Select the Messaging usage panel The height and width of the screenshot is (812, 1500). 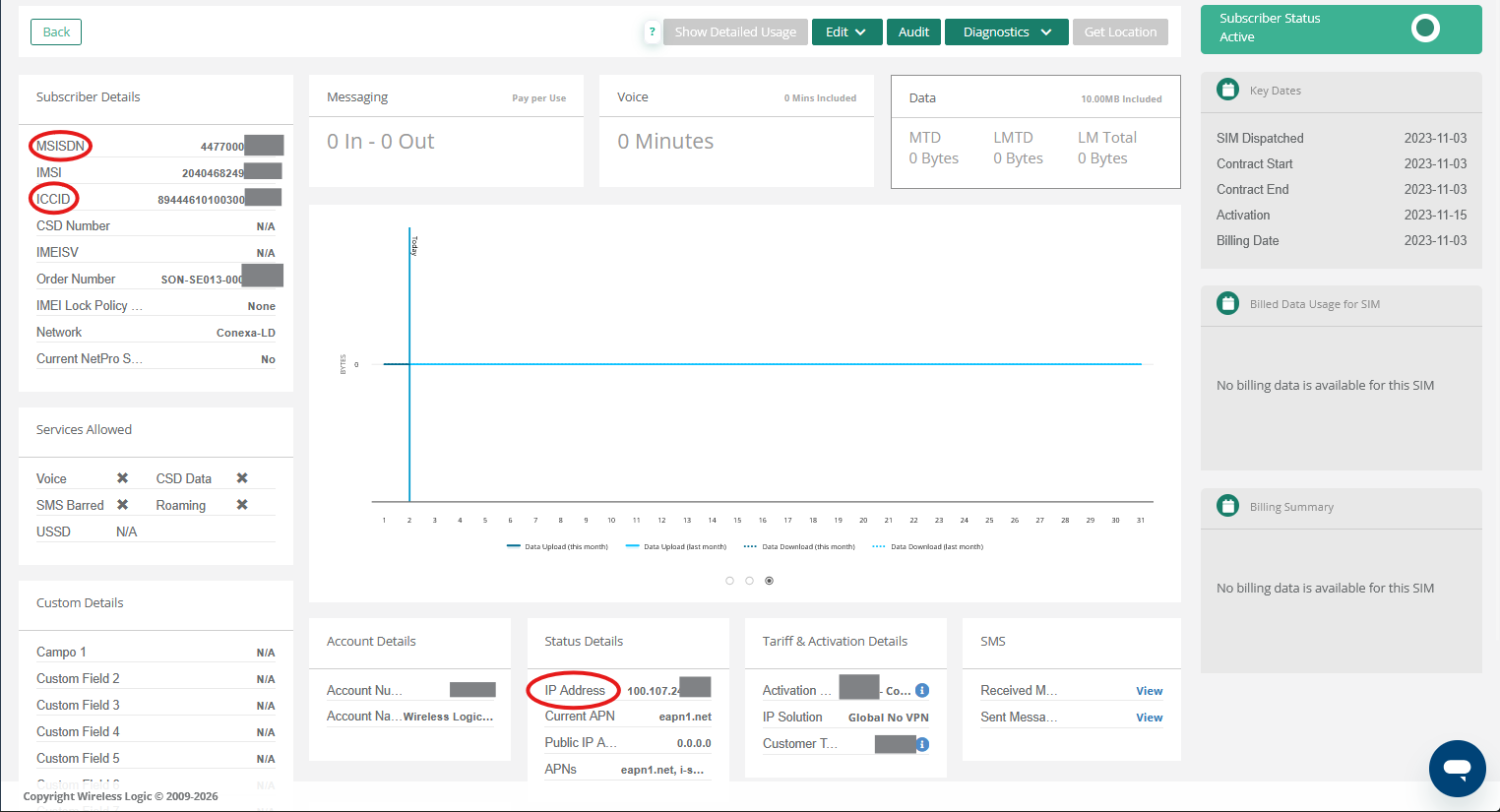(x=445, y=131)
